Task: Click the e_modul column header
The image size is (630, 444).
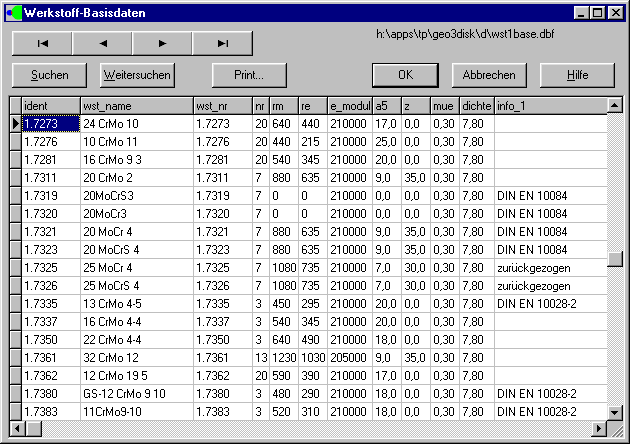Action: 349,105
